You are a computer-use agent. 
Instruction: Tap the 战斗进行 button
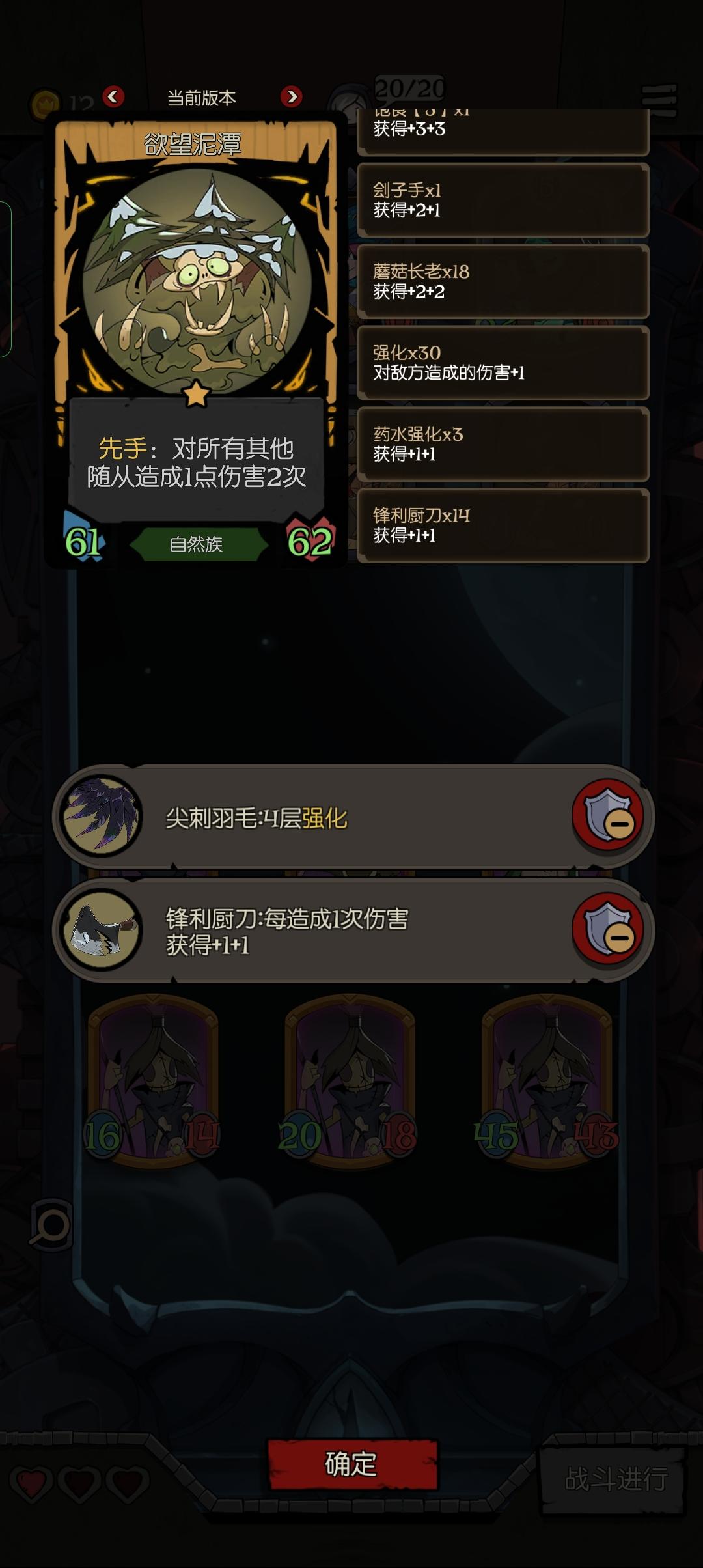(615, 1479)
